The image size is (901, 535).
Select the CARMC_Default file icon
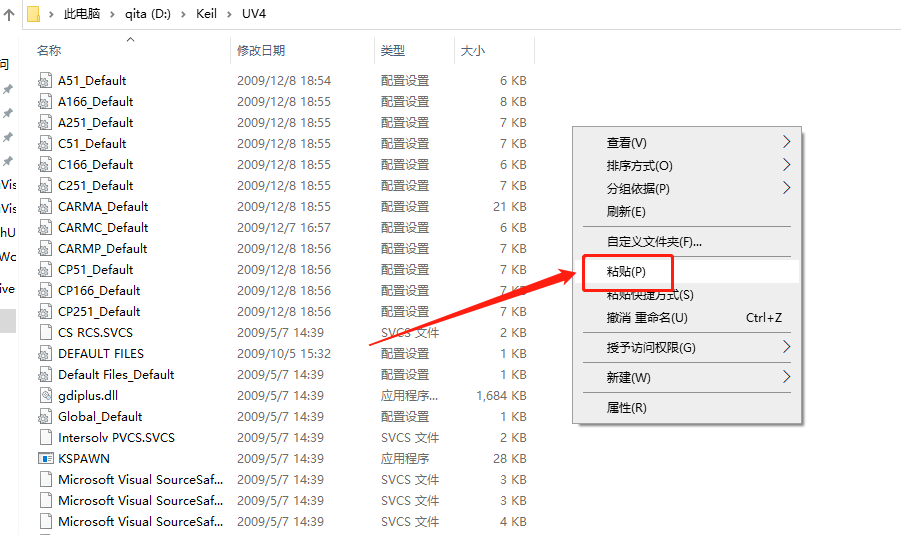[45, 228]
